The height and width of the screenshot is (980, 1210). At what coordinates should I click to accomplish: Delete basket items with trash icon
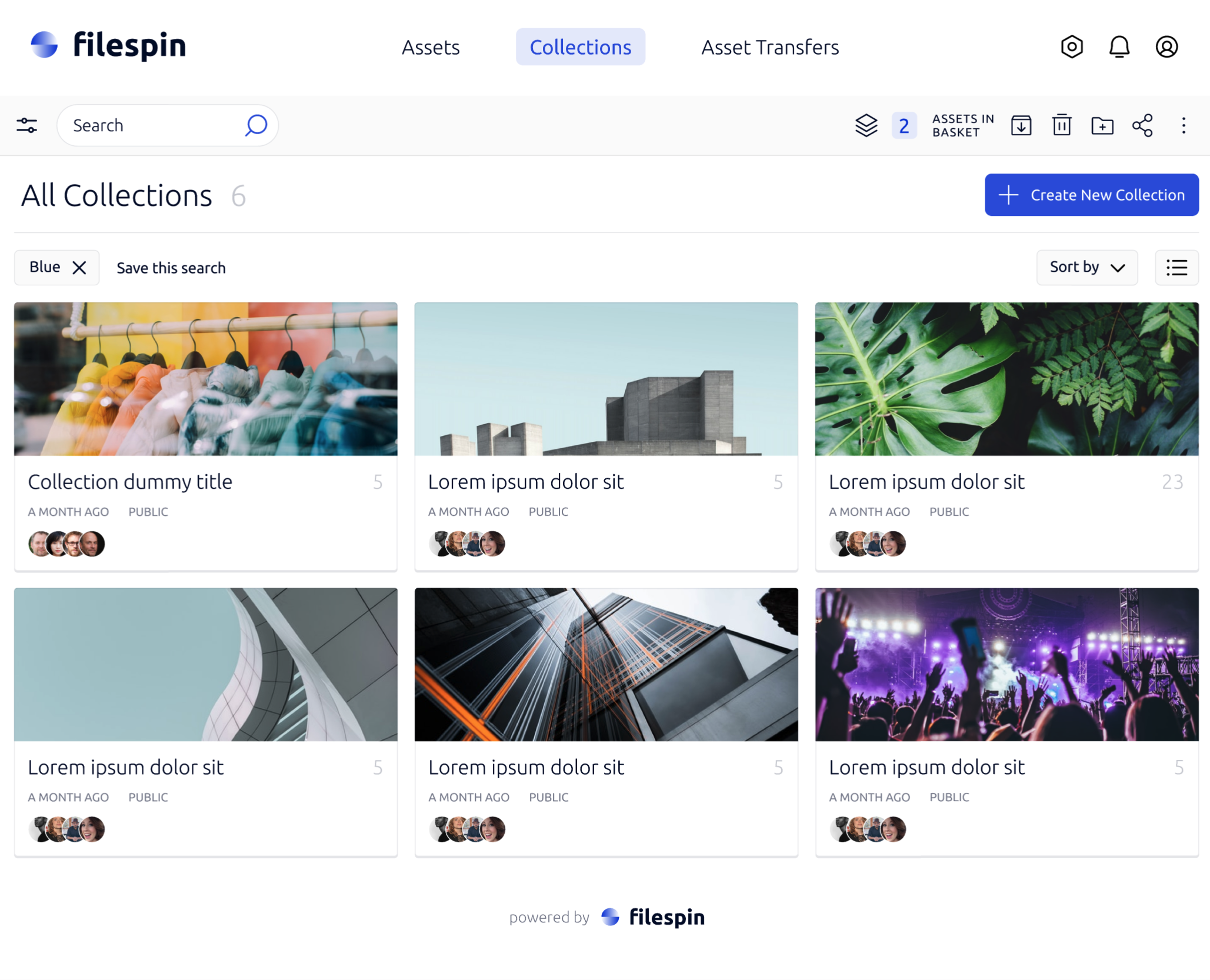(x=1062, y=125)
